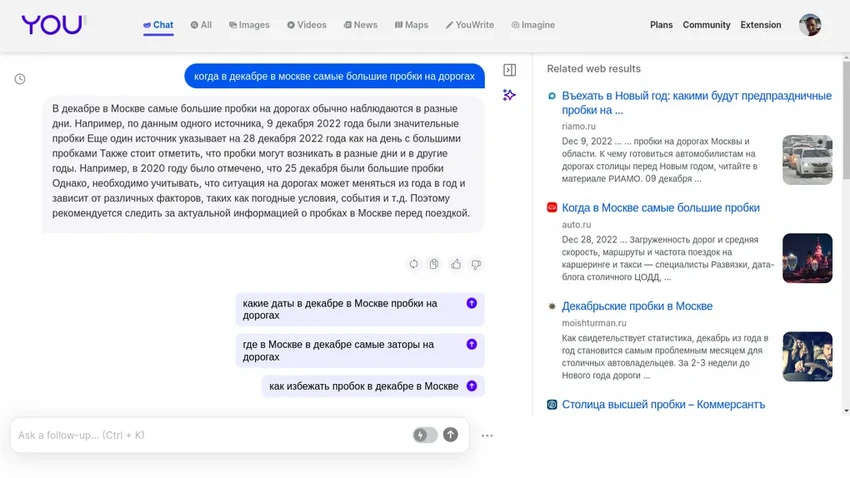Click the moishturman.ru driver thumbnail

tap(807, 357)
